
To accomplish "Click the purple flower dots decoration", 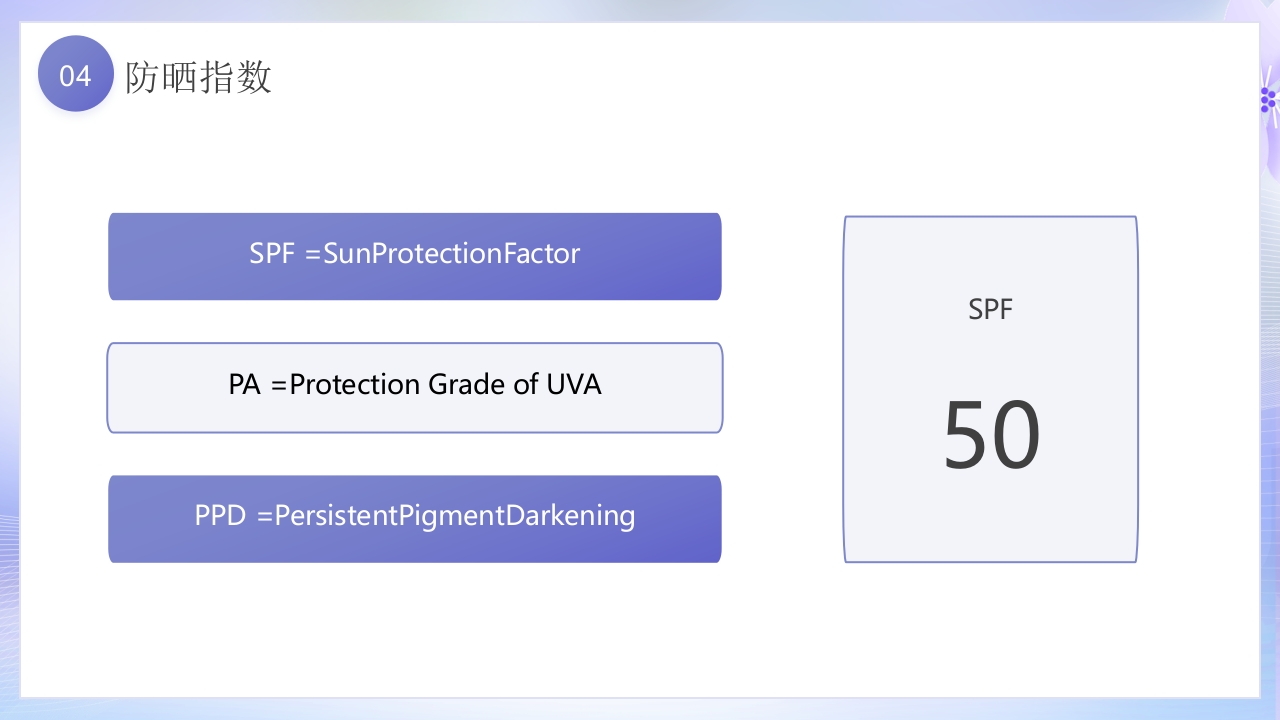I will coord(1268,99).
